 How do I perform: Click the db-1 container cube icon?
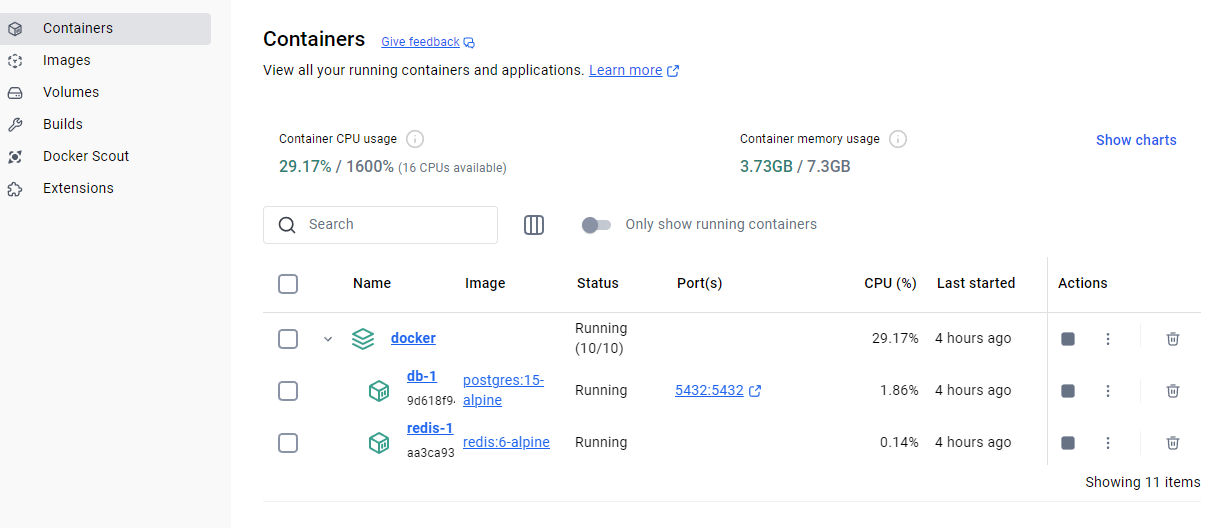[x=379, y=391]
